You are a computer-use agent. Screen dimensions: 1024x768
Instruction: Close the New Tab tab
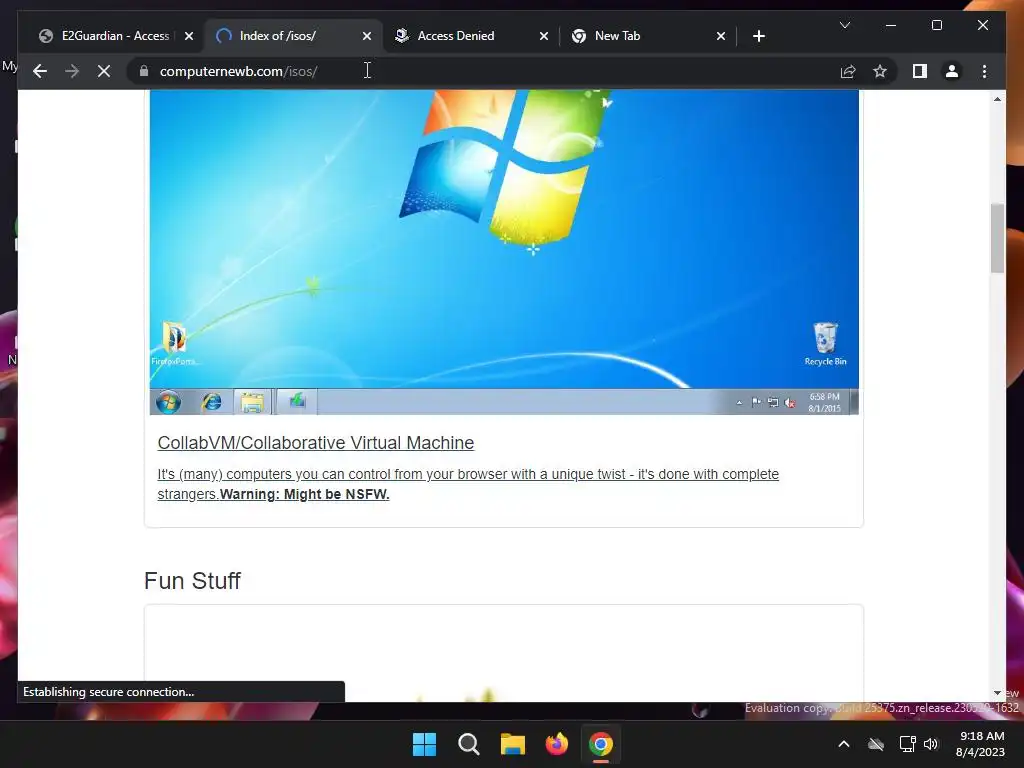(x=720, y=36)
